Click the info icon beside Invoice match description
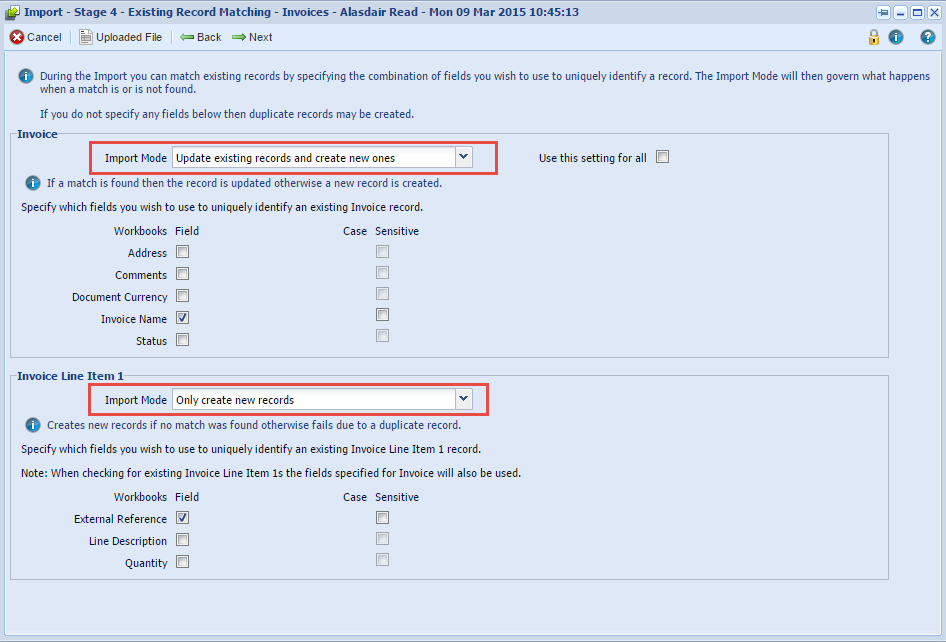Viewport: 946px width, 642px height. pyautogui.click(x=33, y=183)
